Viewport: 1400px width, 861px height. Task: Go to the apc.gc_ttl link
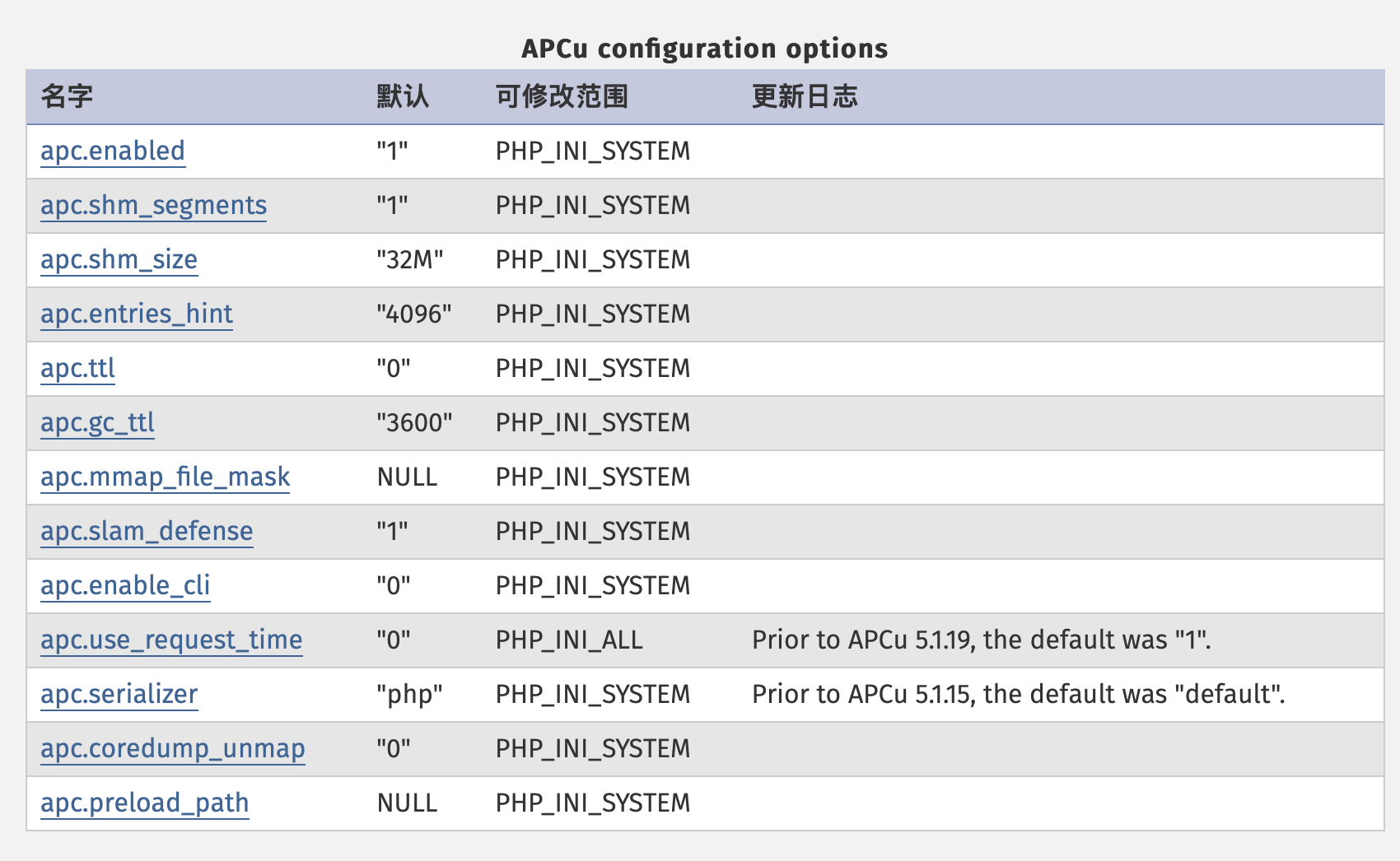97,423
